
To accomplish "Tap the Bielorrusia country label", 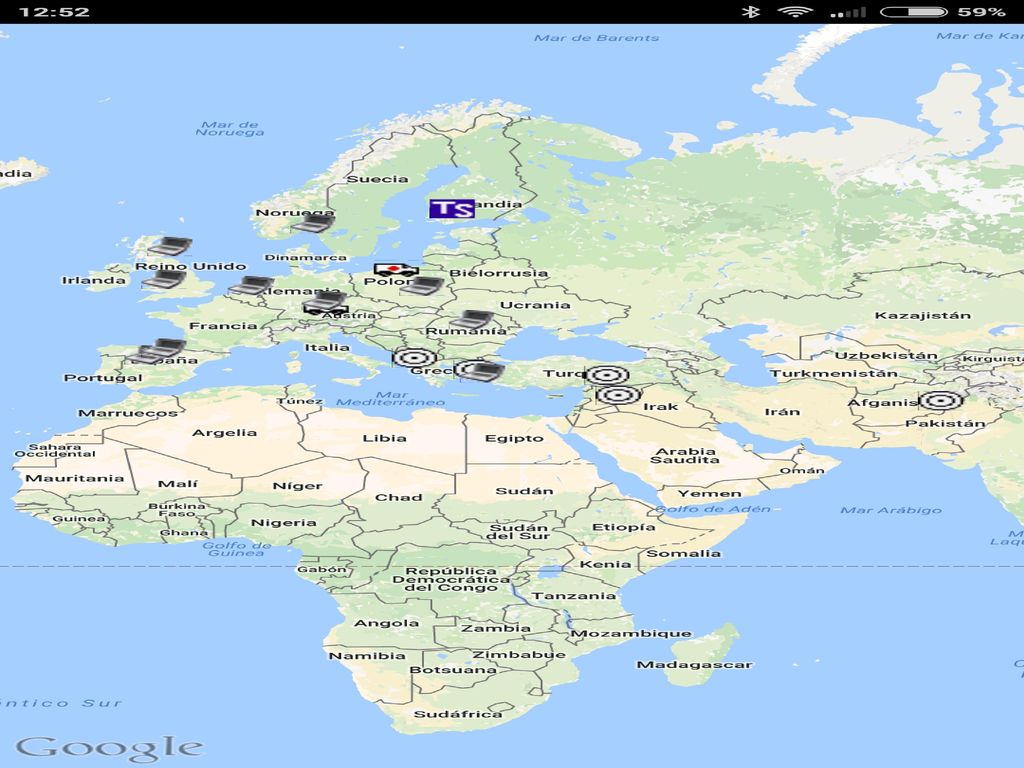I will [x=499, y=273].
